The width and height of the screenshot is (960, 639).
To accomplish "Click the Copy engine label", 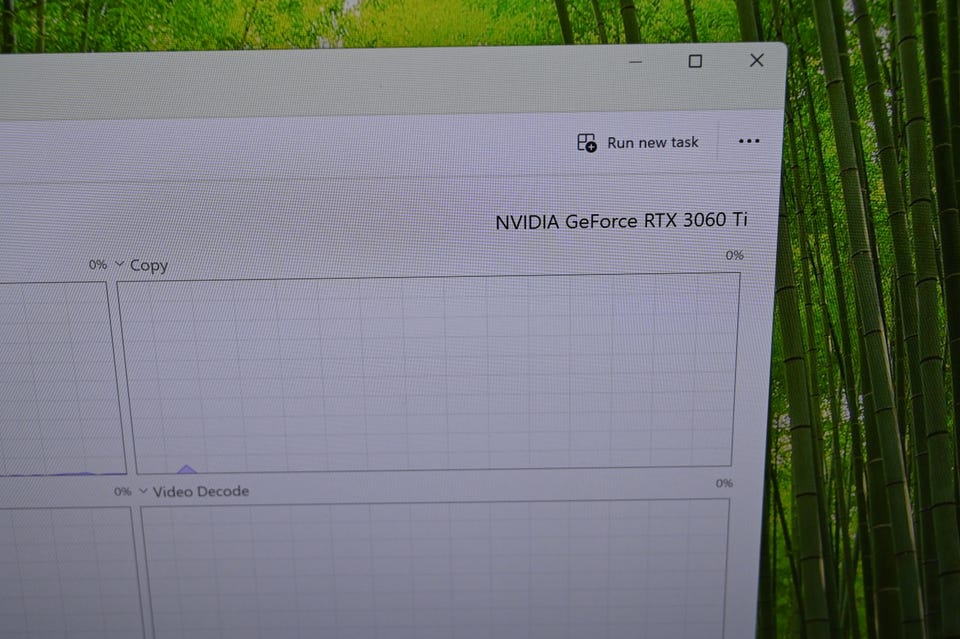I will pos(149,266).
